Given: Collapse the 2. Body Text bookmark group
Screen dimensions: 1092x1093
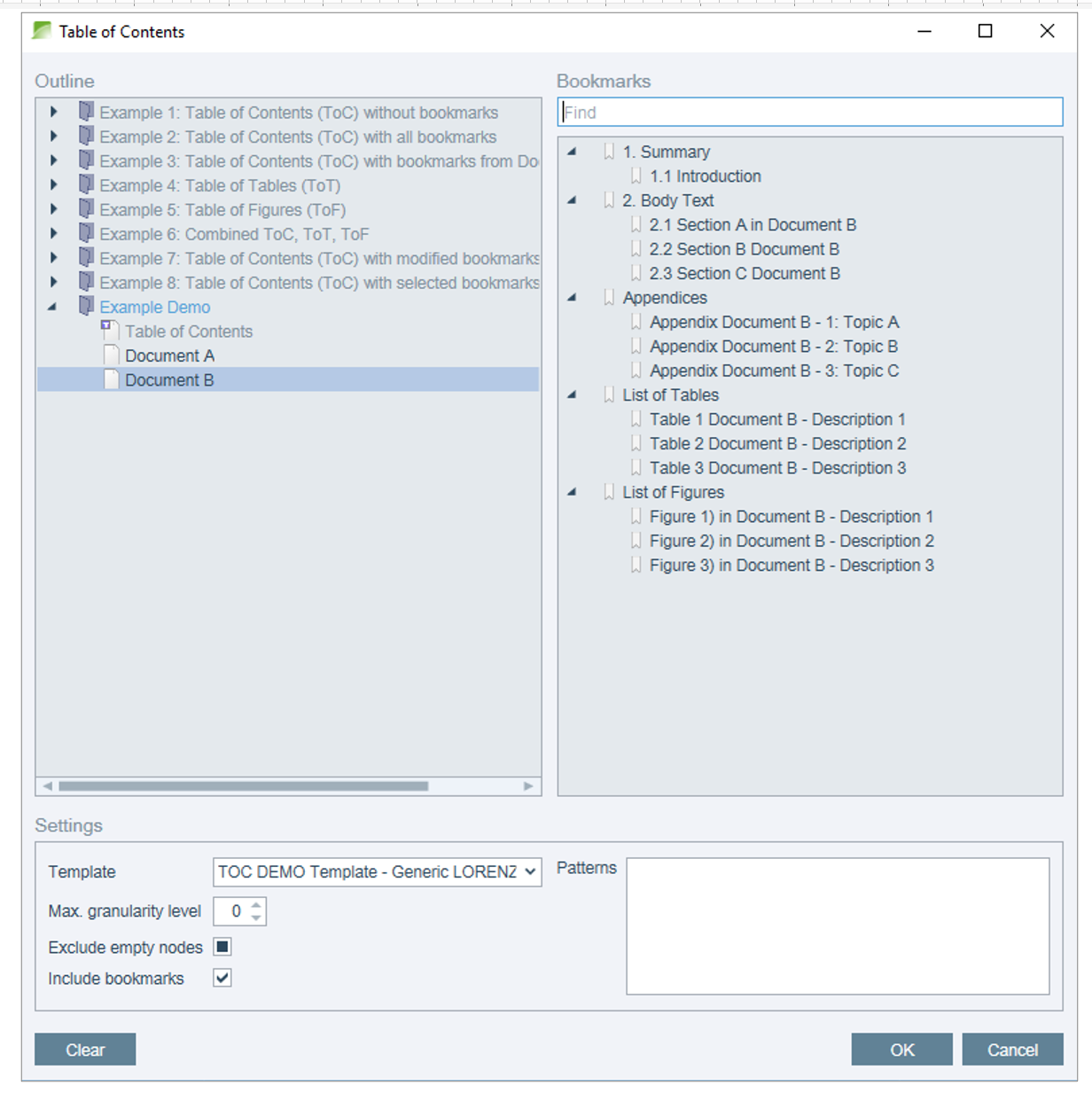Looking at the screenshot, I should coord(573,200).
